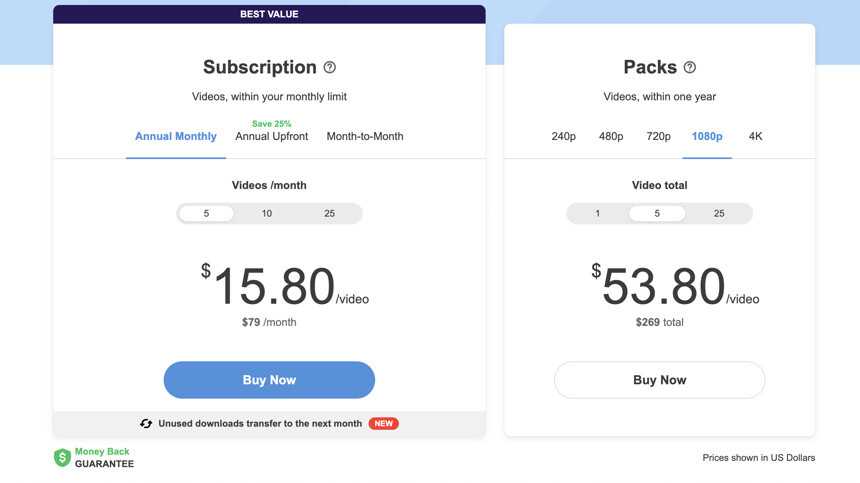Image resolution: width=860 pixels, height=483 pixels.
Task: Click the Money Back Guarantee shield icon
Action: point(62,458)
